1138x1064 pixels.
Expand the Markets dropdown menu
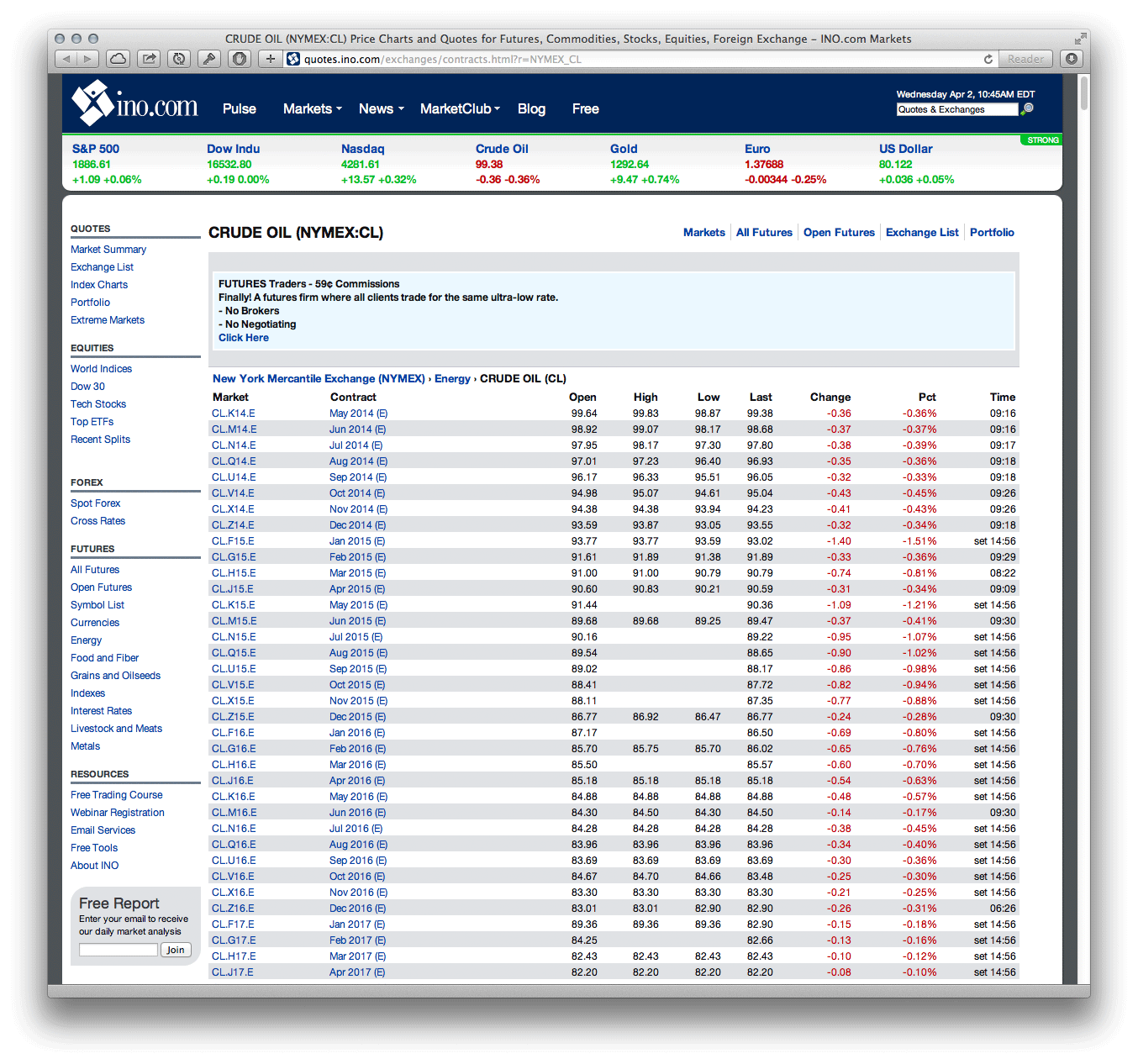pyautogui.click(x=312, y=108)
